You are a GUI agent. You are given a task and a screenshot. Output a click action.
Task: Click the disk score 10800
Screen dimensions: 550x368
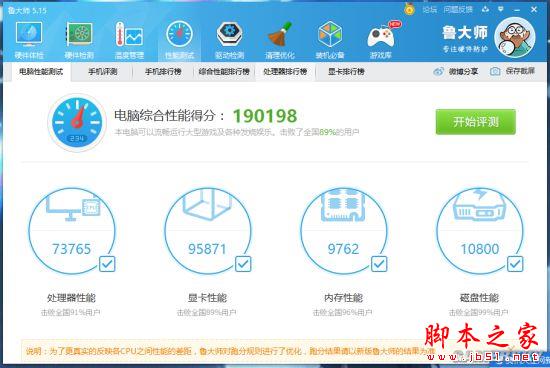(x=479, y=249)
